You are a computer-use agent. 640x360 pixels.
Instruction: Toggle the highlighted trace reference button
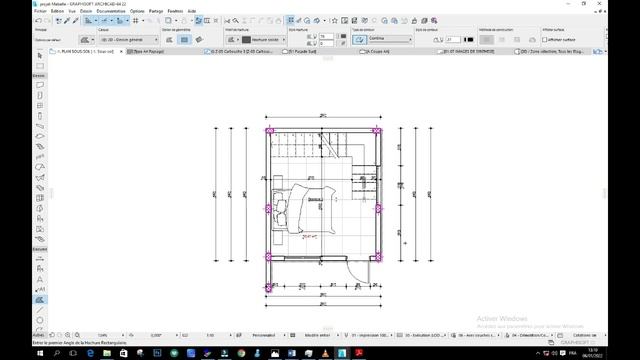(x=198, y=20)
